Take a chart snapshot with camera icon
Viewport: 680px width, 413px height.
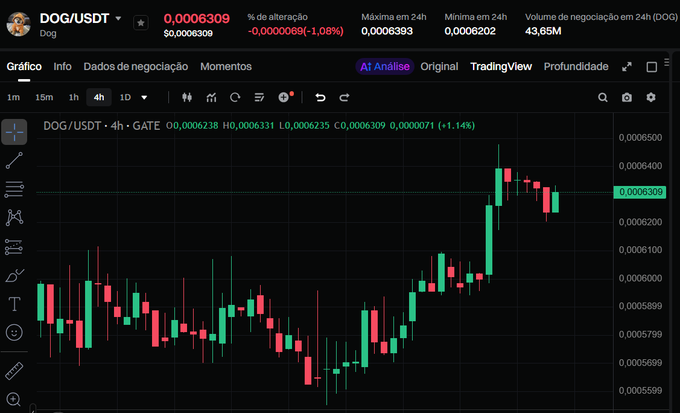pyautogui.click(x=627, y=97)
